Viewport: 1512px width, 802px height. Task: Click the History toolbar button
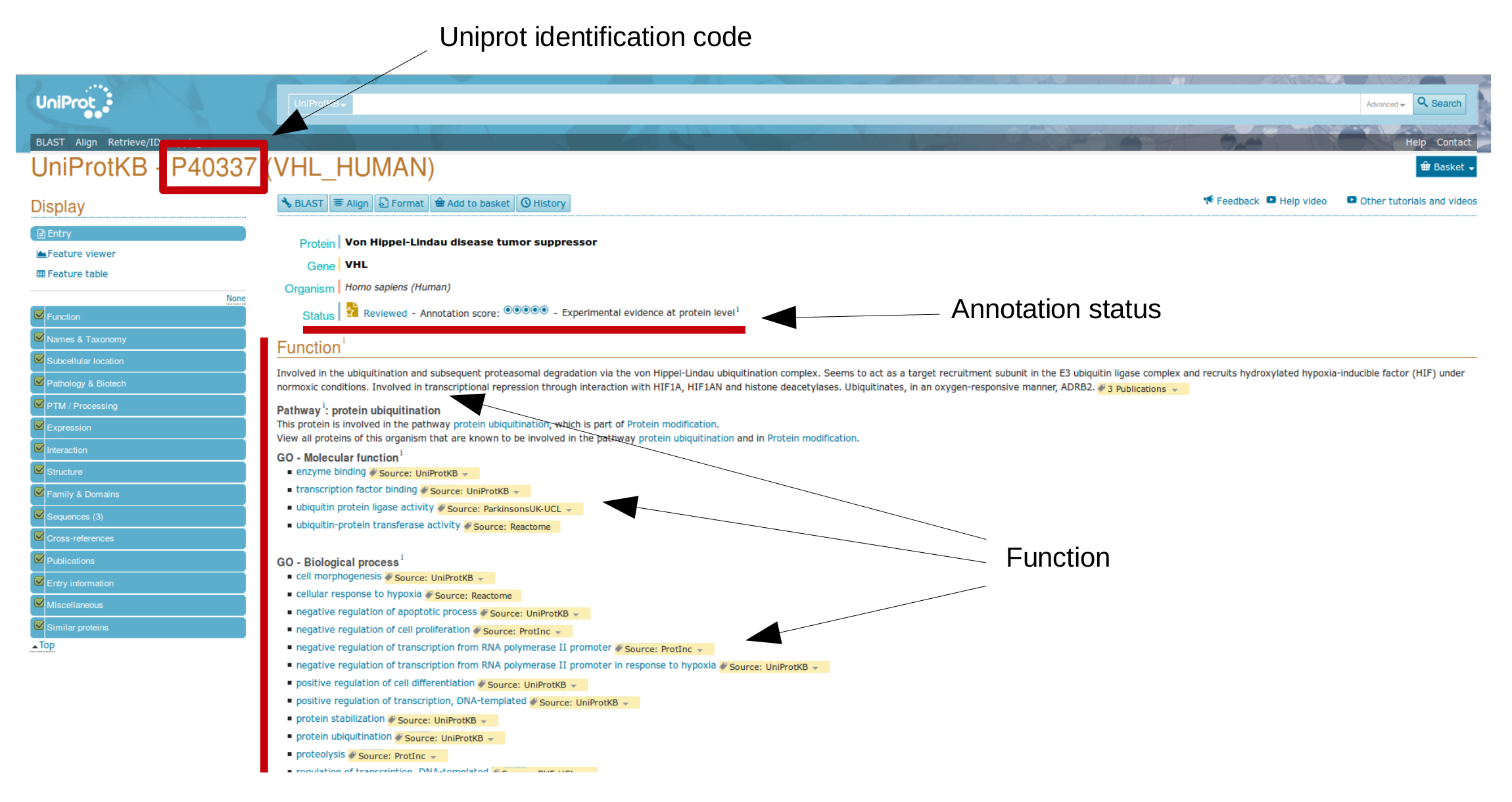pos(543,203)
